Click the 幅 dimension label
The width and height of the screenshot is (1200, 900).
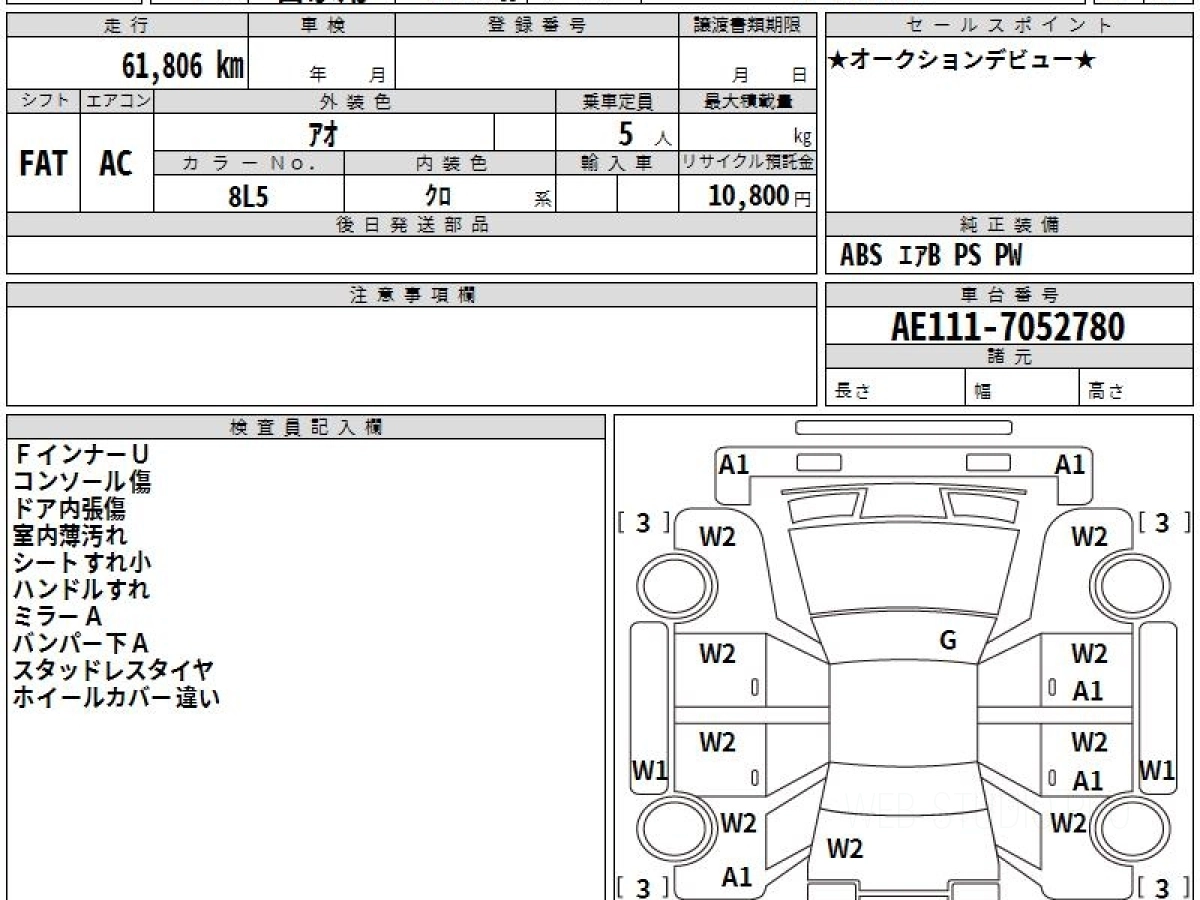(983, 392)
